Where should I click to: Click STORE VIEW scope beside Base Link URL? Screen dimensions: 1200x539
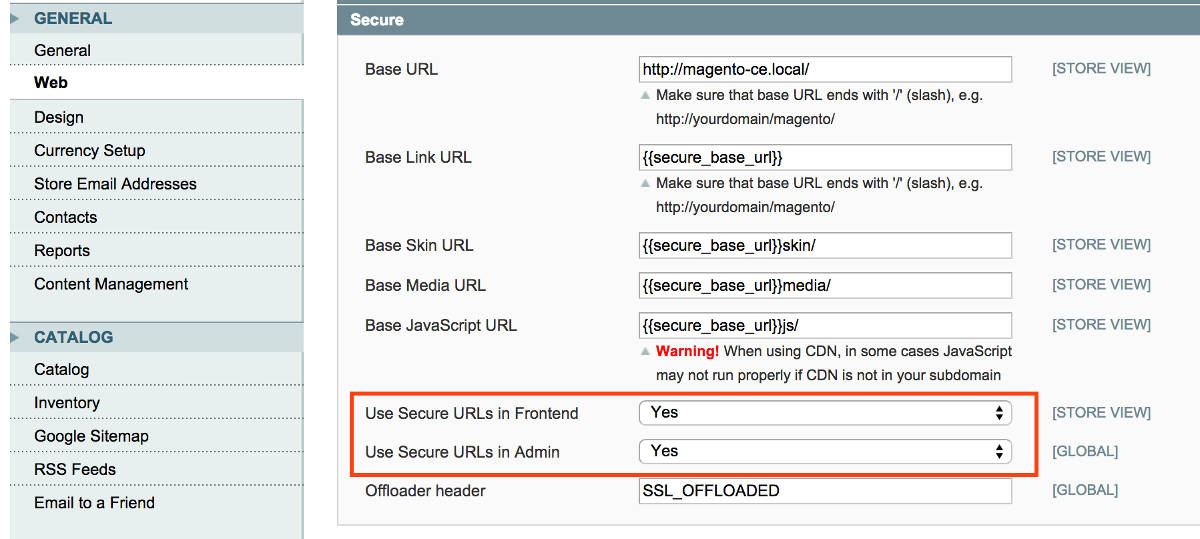coord(1101,157)
